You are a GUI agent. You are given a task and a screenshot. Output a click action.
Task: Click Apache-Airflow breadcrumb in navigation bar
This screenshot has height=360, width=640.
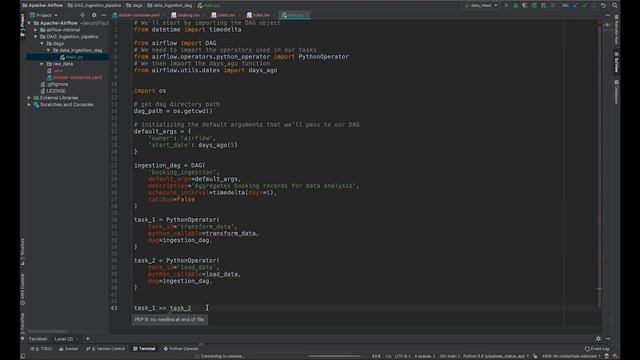pyautogui.click(x=42, y=6)
